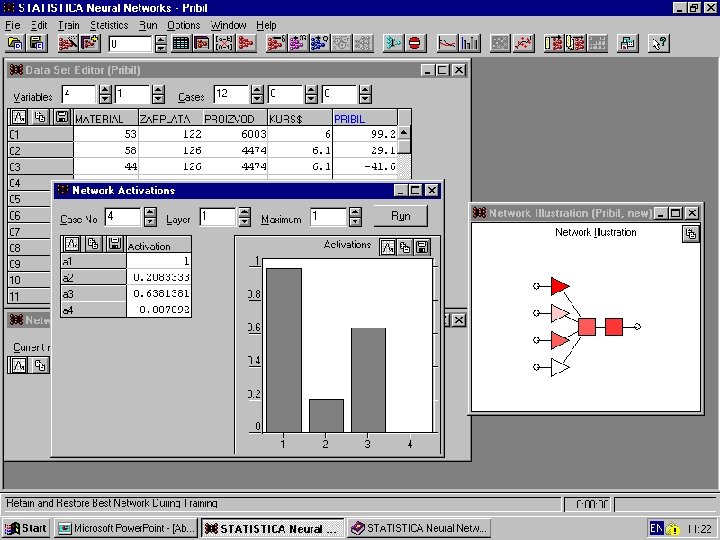
Task: Open the Train menu
Action: [x=69, y=25]
